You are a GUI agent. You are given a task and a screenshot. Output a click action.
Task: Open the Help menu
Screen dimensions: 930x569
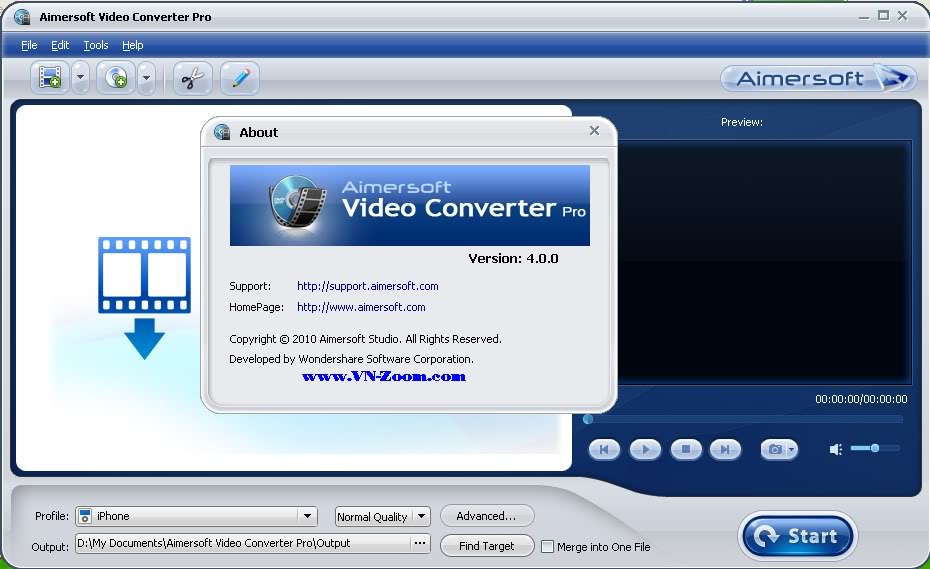[x=132, y=45]
